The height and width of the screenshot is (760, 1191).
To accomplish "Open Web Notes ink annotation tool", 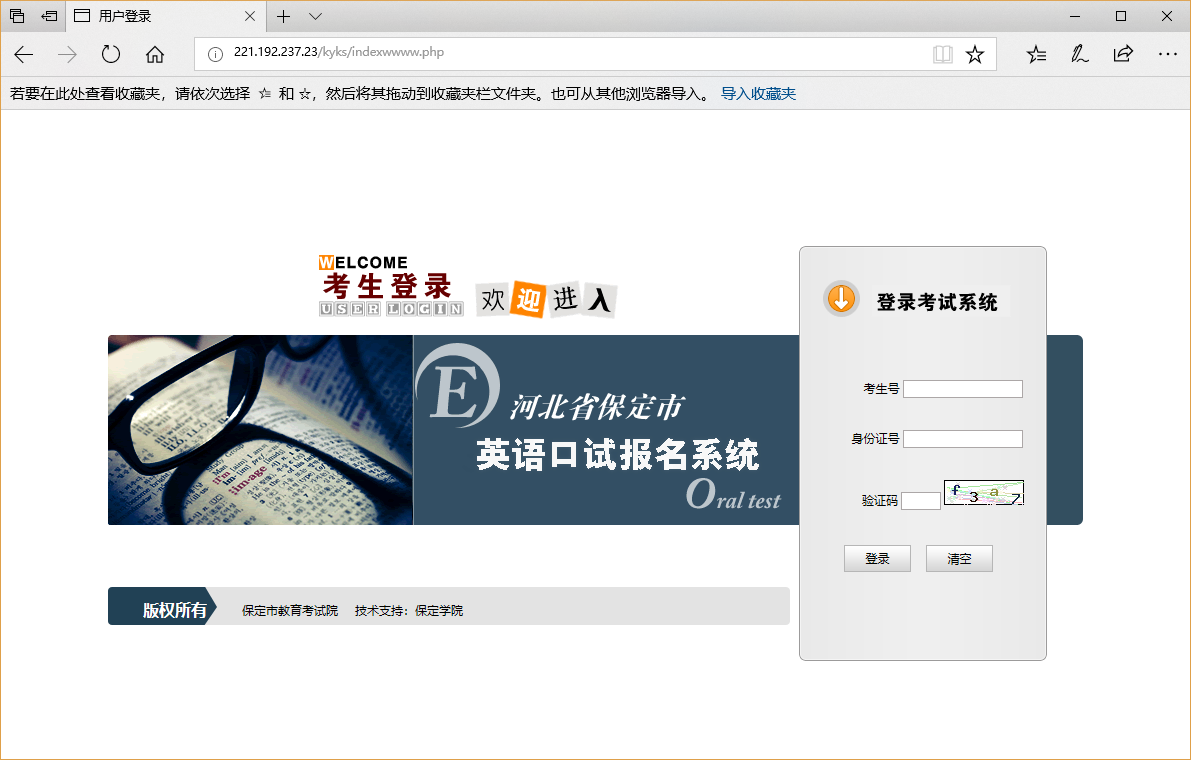I will click(1079, 54).
